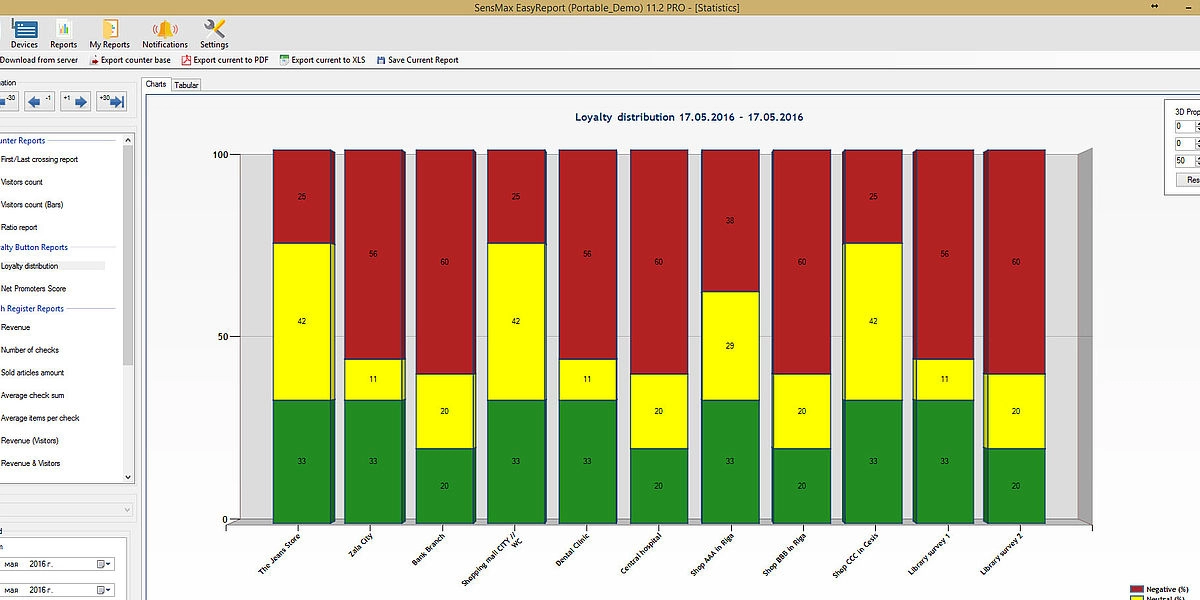The image size is (1200, 600).
Task: Switch to the Tabular tab
Action: click(187, 85)
